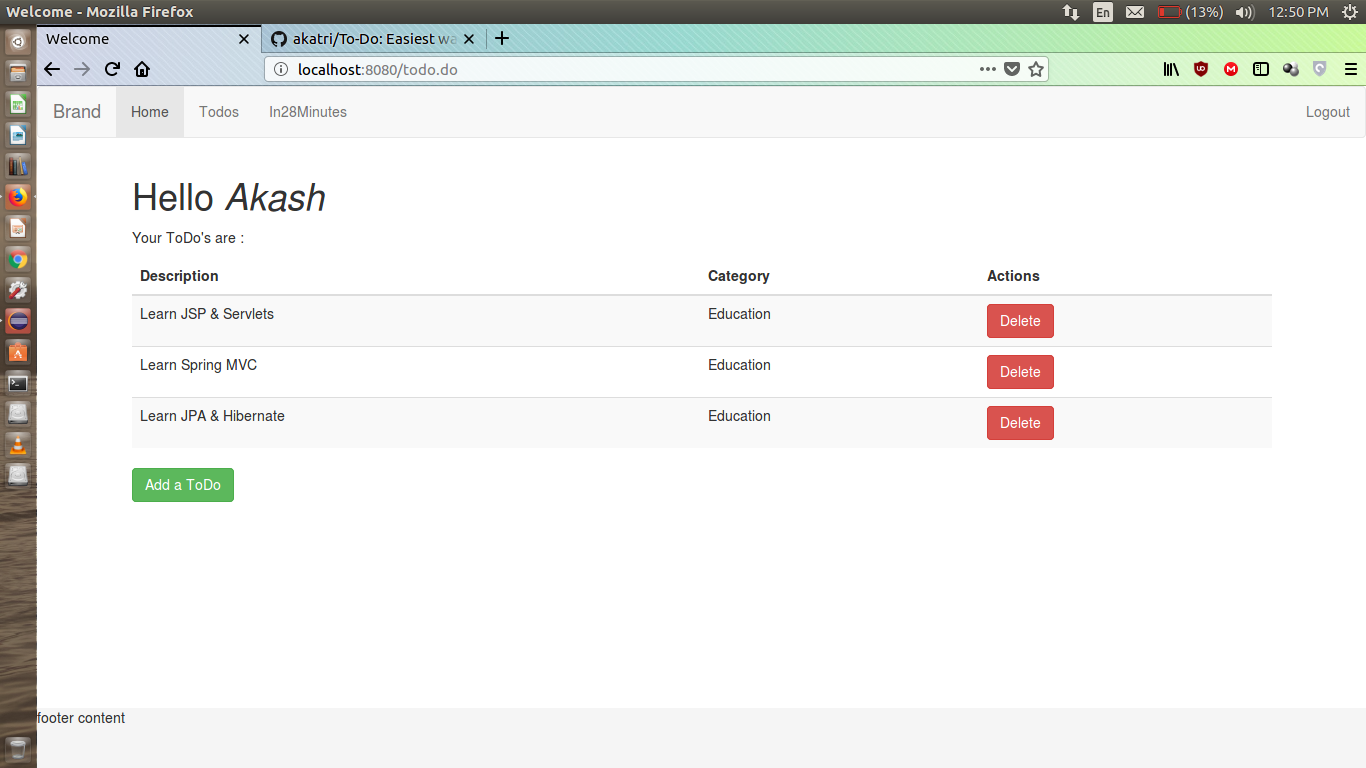Image resolution: width=1366 pixels, height=768 pixels.
Task: Open the system power cog menu
Action: coord(1350,12)
